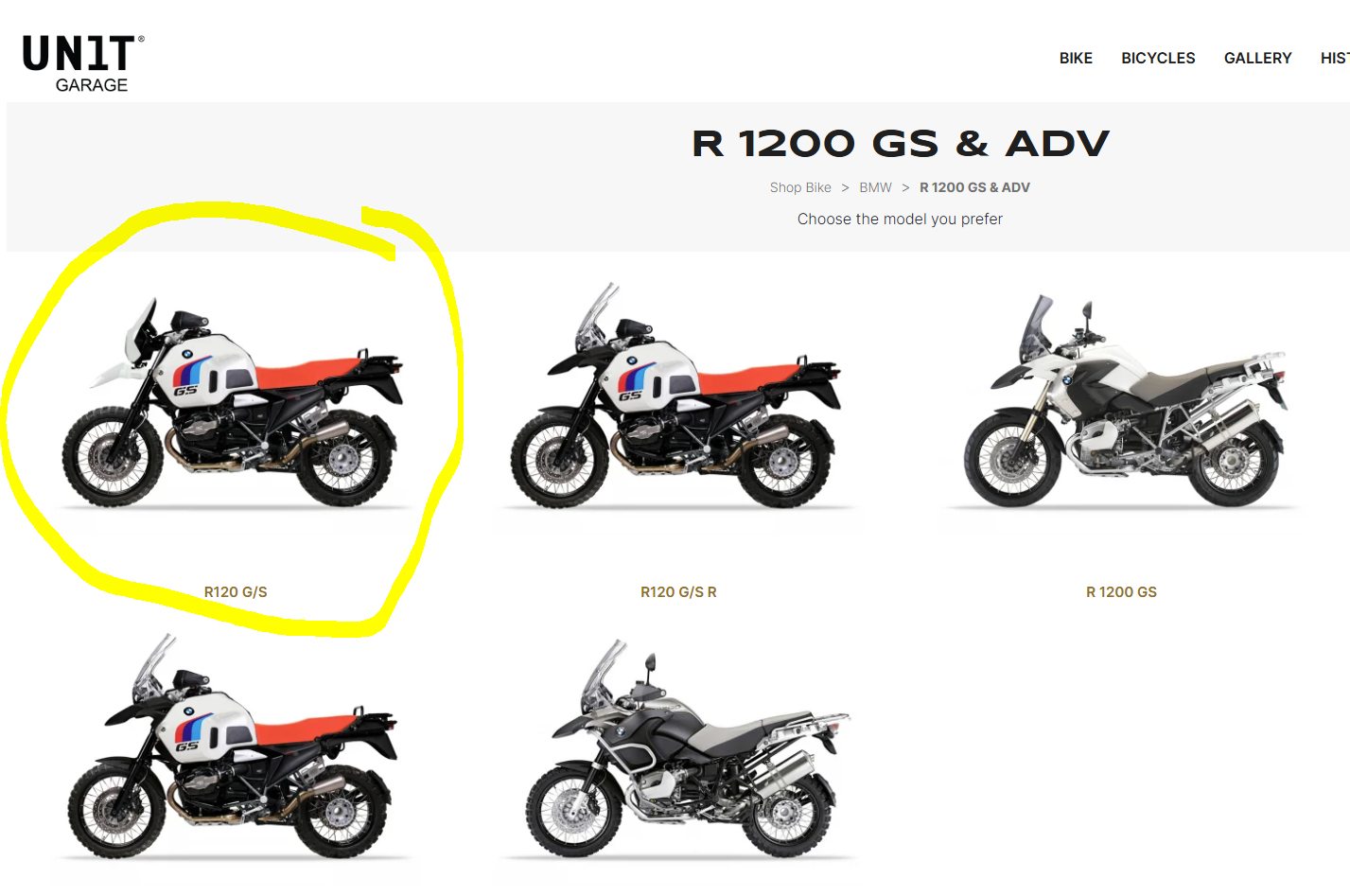Open the Unit Garage logo homepage
This screenshot has height=896, width=1350.
tap(83, 63)
